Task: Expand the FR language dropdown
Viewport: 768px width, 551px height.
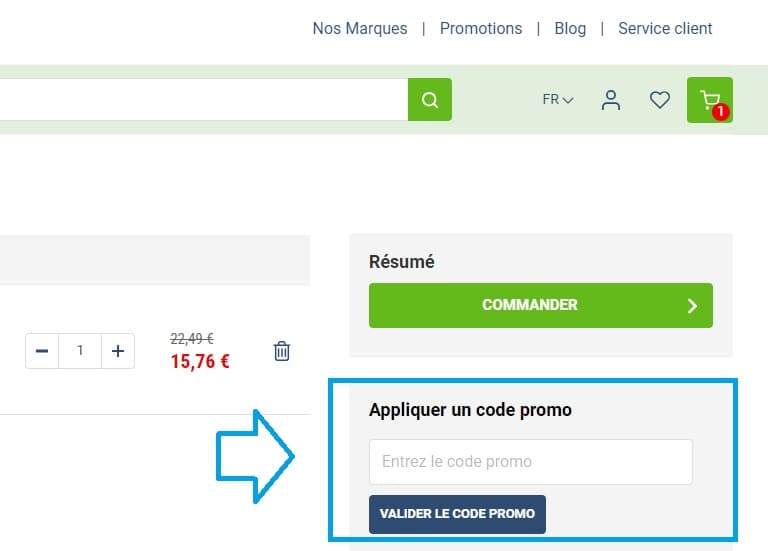Action: tap(558, 100)
